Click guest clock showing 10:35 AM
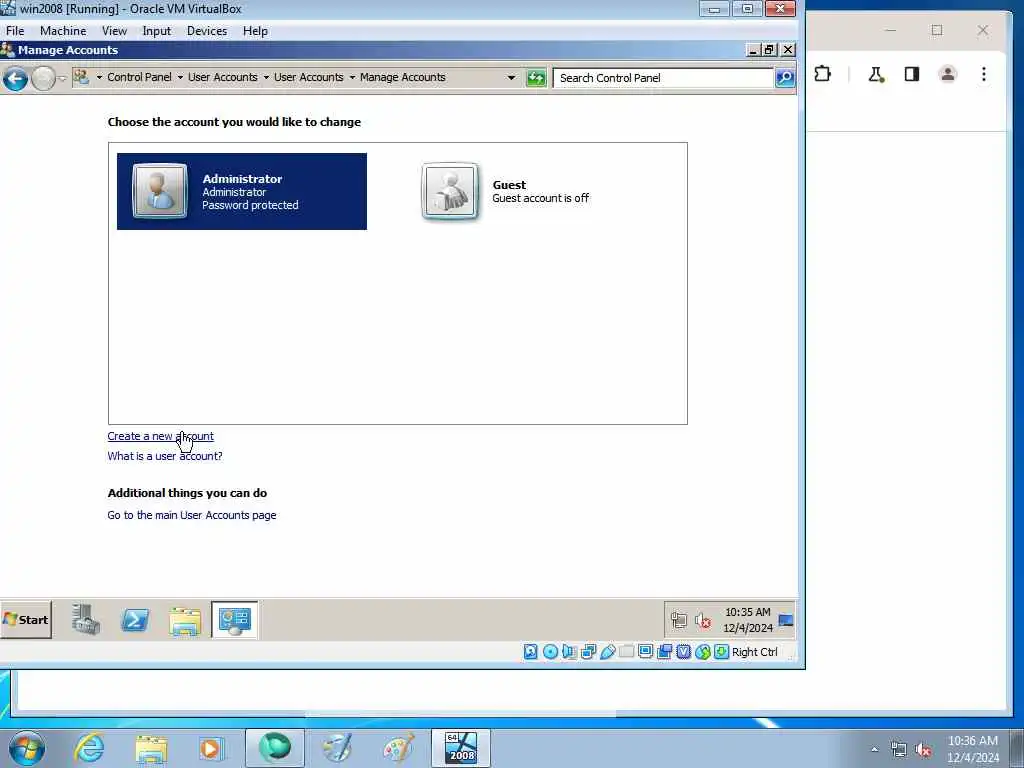The width and height of the screenshot is (1024, 768). (x=748, y=620)
